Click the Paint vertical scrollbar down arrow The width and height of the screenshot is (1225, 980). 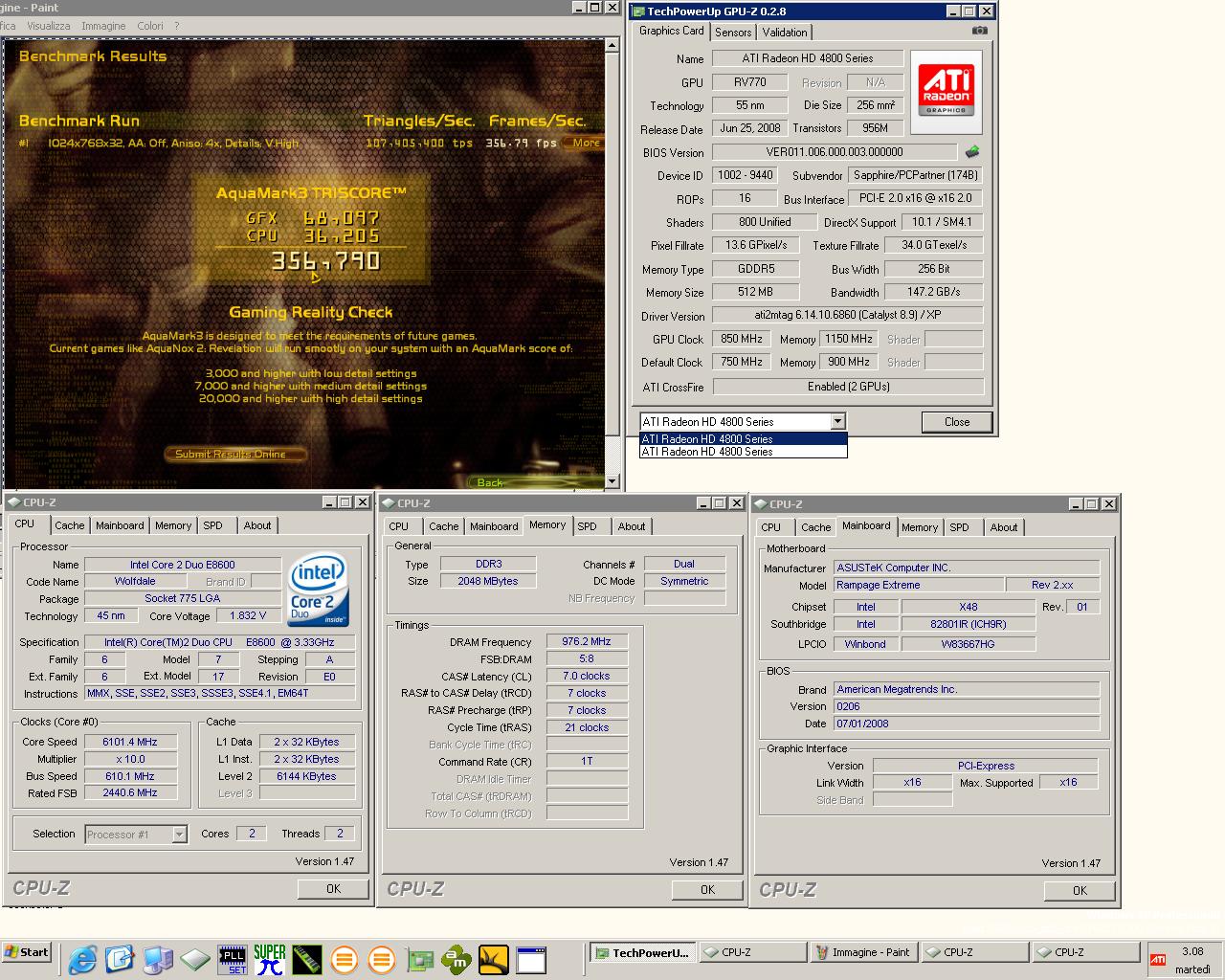(x=612, y=481)
